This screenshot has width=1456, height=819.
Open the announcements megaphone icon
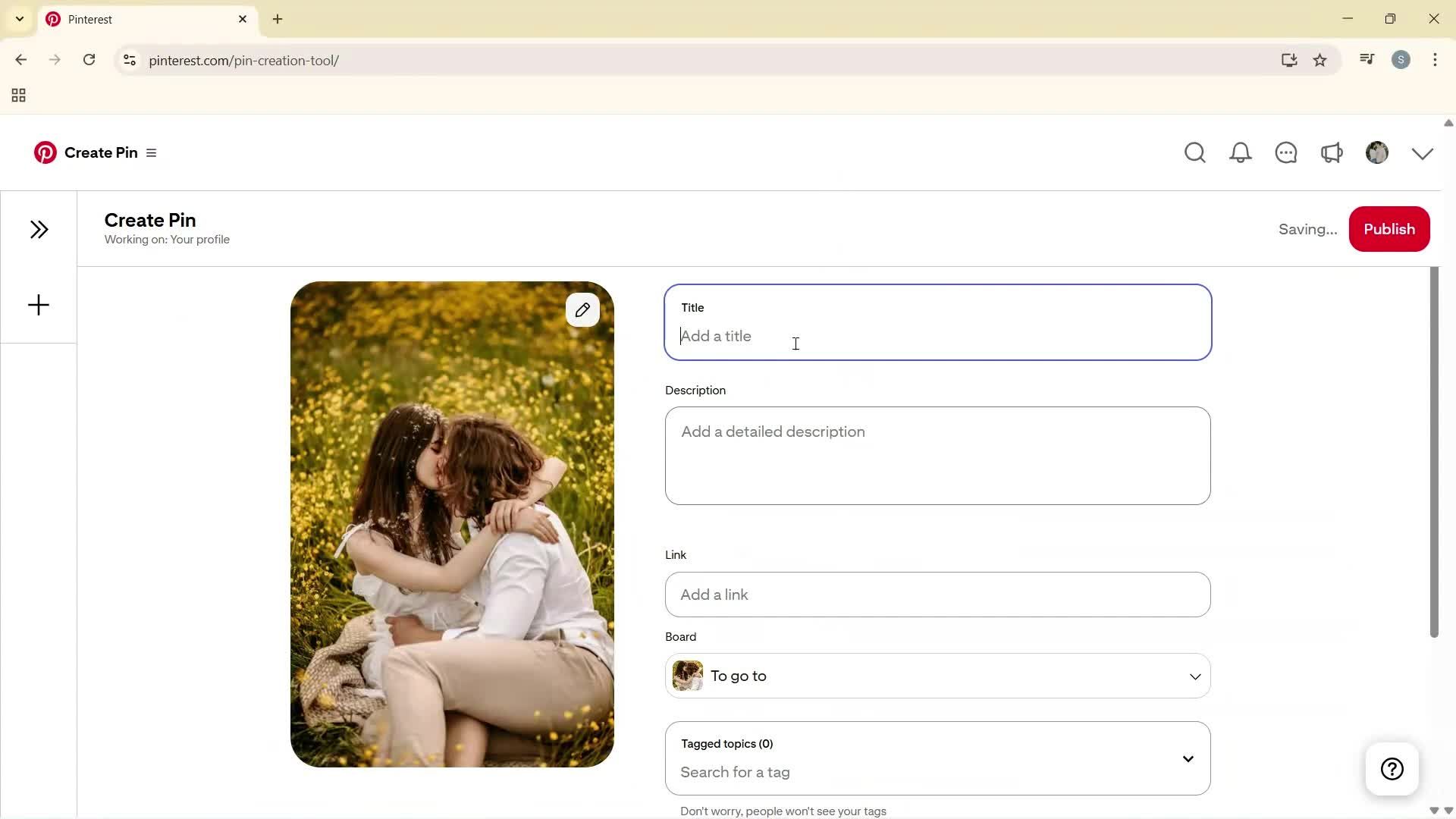1332,152
